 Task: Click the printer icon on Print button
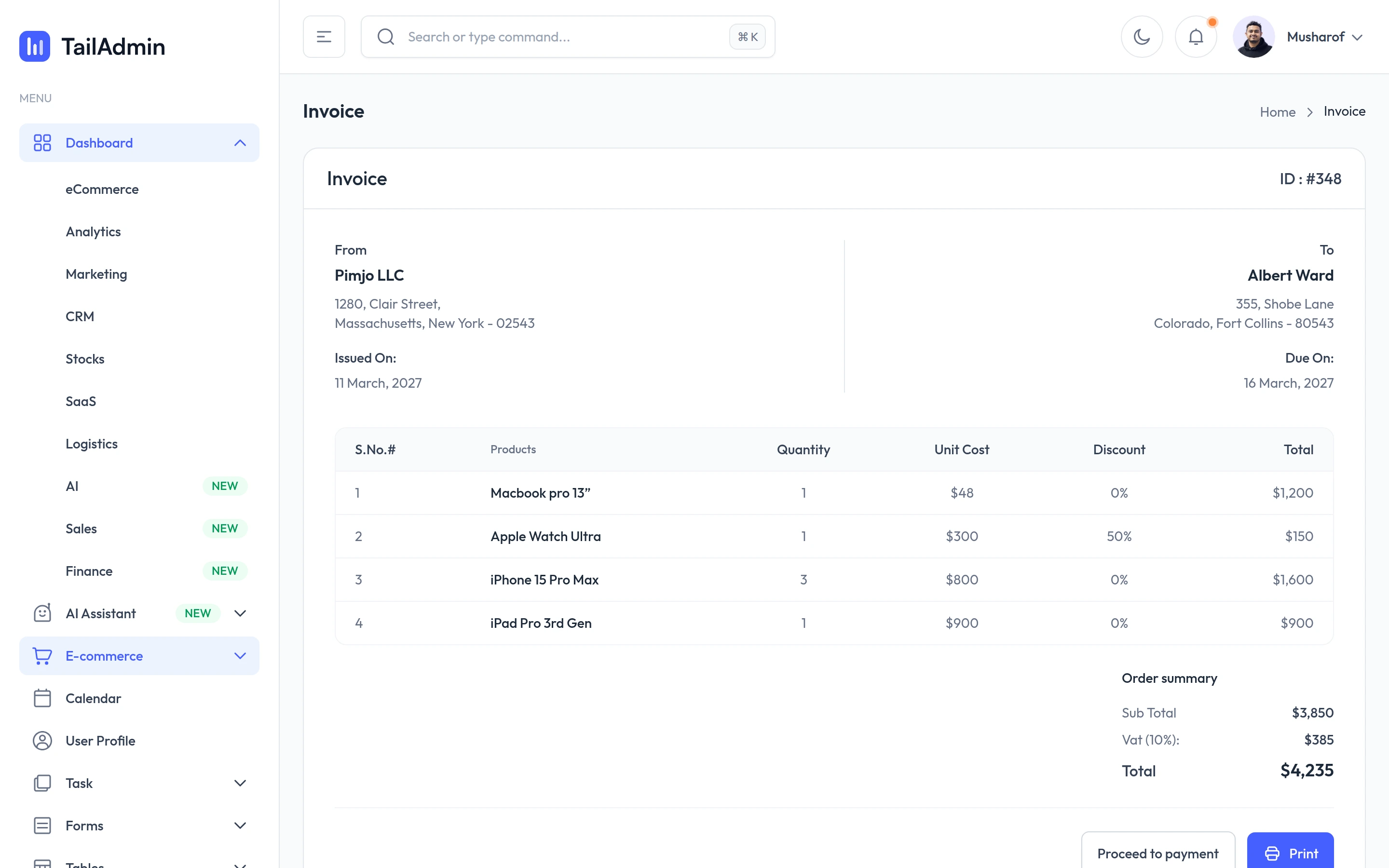click(x=1272, y=854)
